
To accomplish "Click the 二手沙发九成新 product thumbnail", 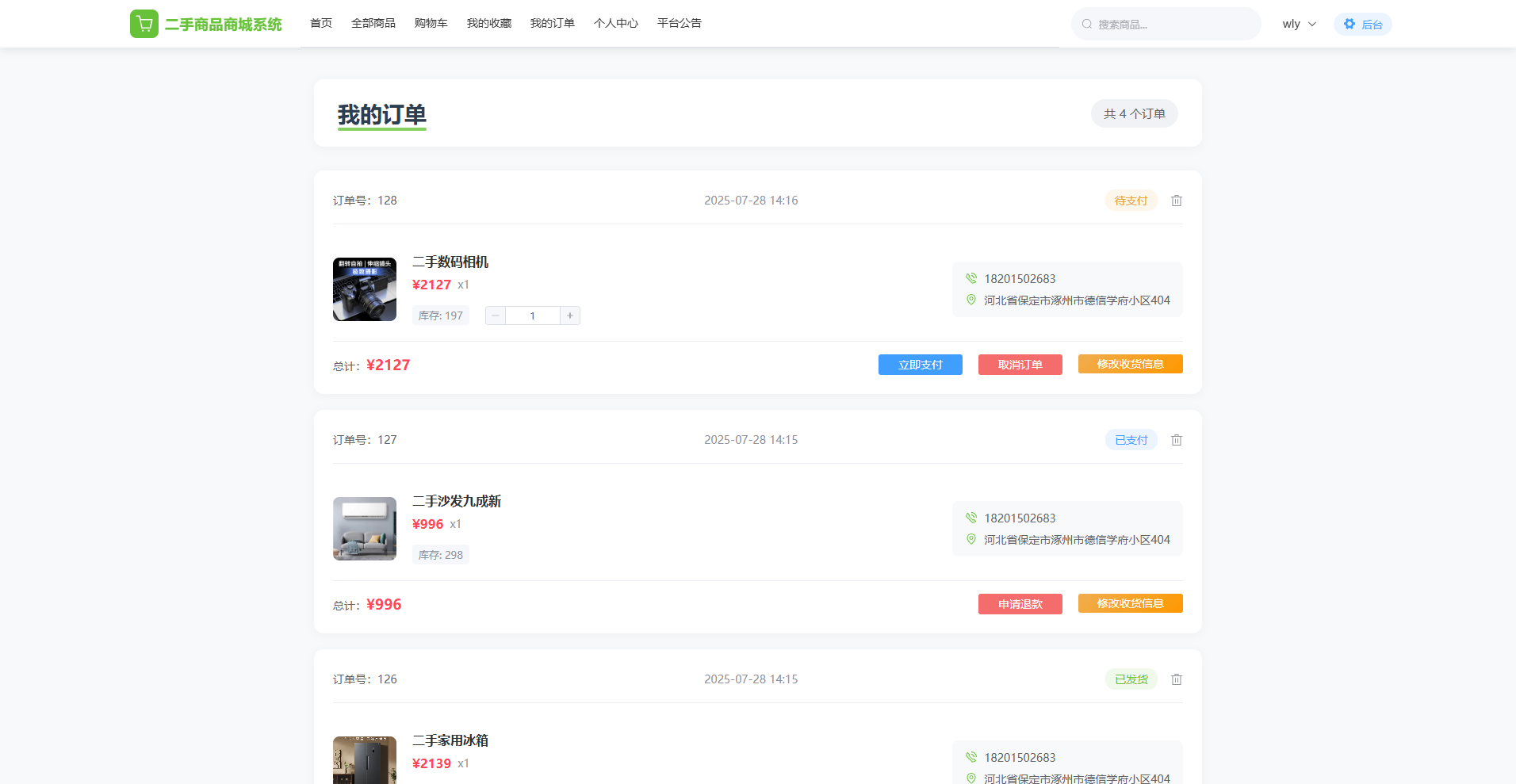I will tap(365, 529).
